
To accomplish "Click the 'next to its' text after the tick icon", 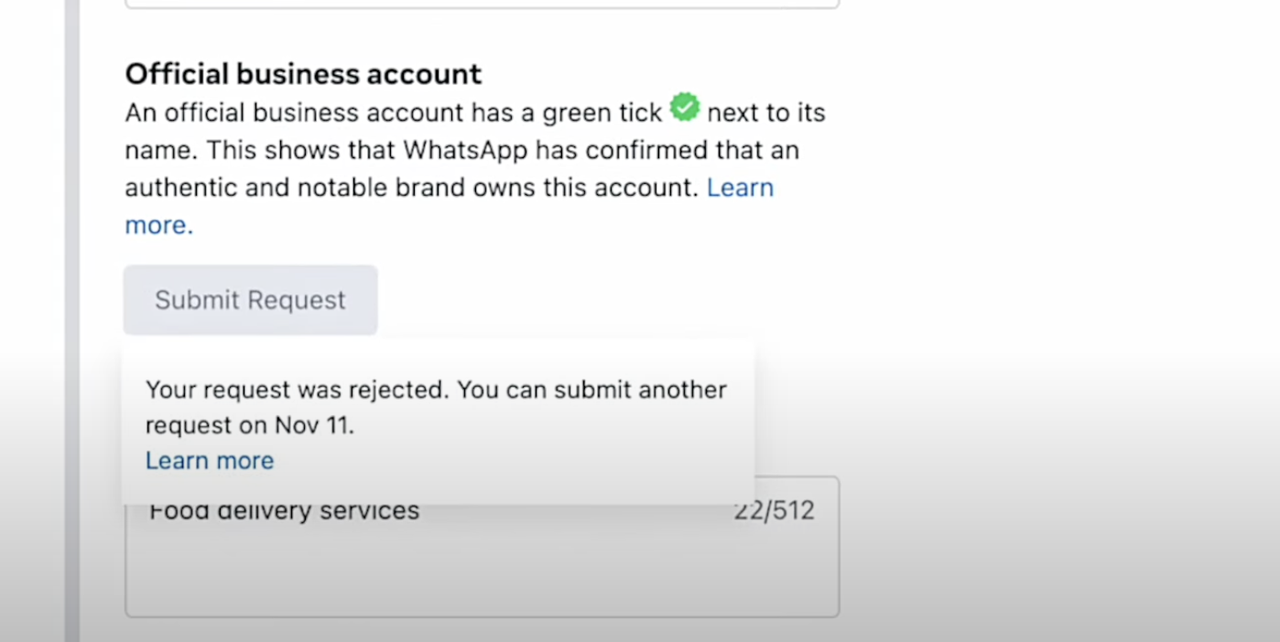I will 766,113.
